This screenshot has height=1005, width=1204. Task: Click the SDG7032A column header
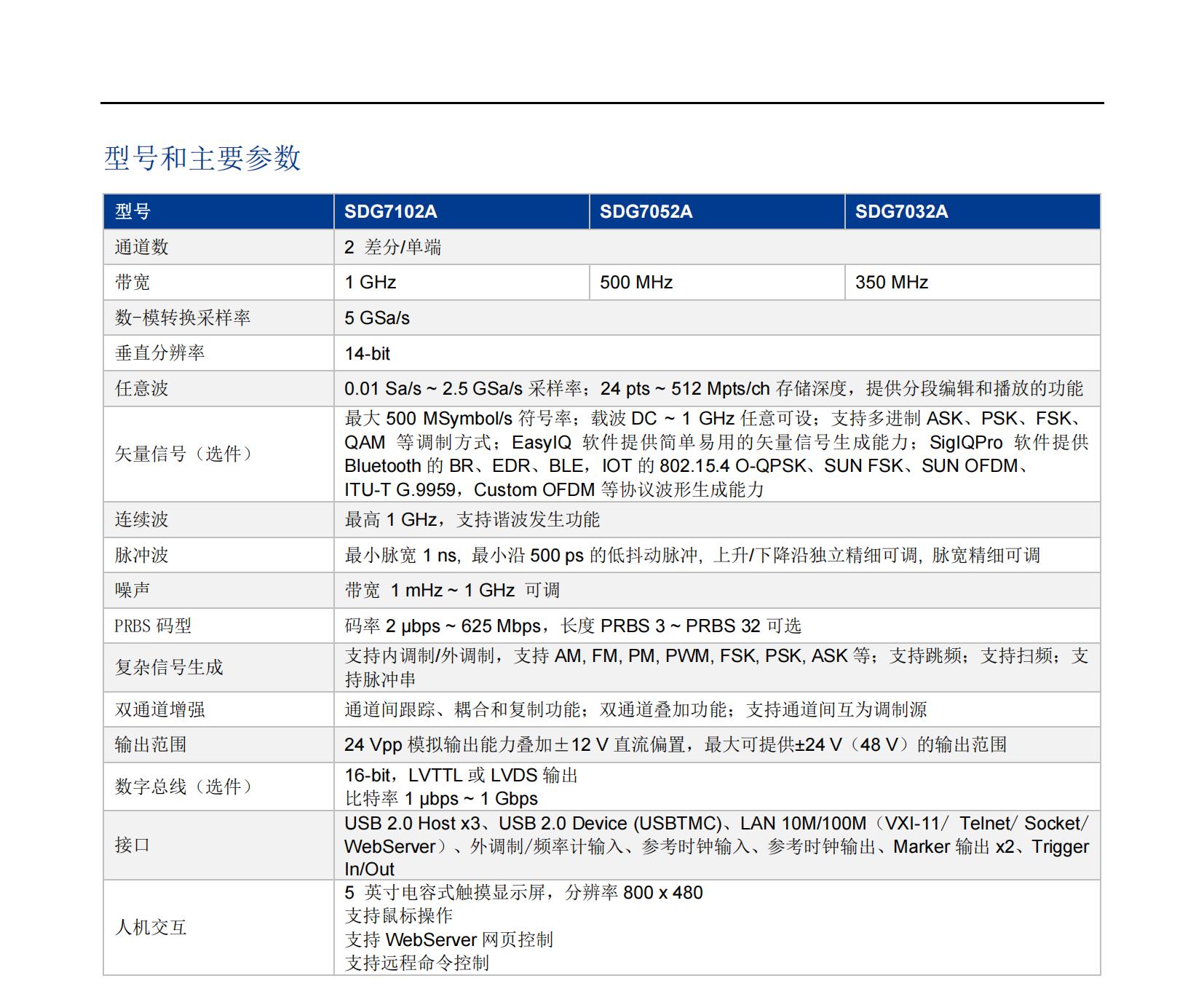click(901, 212)
